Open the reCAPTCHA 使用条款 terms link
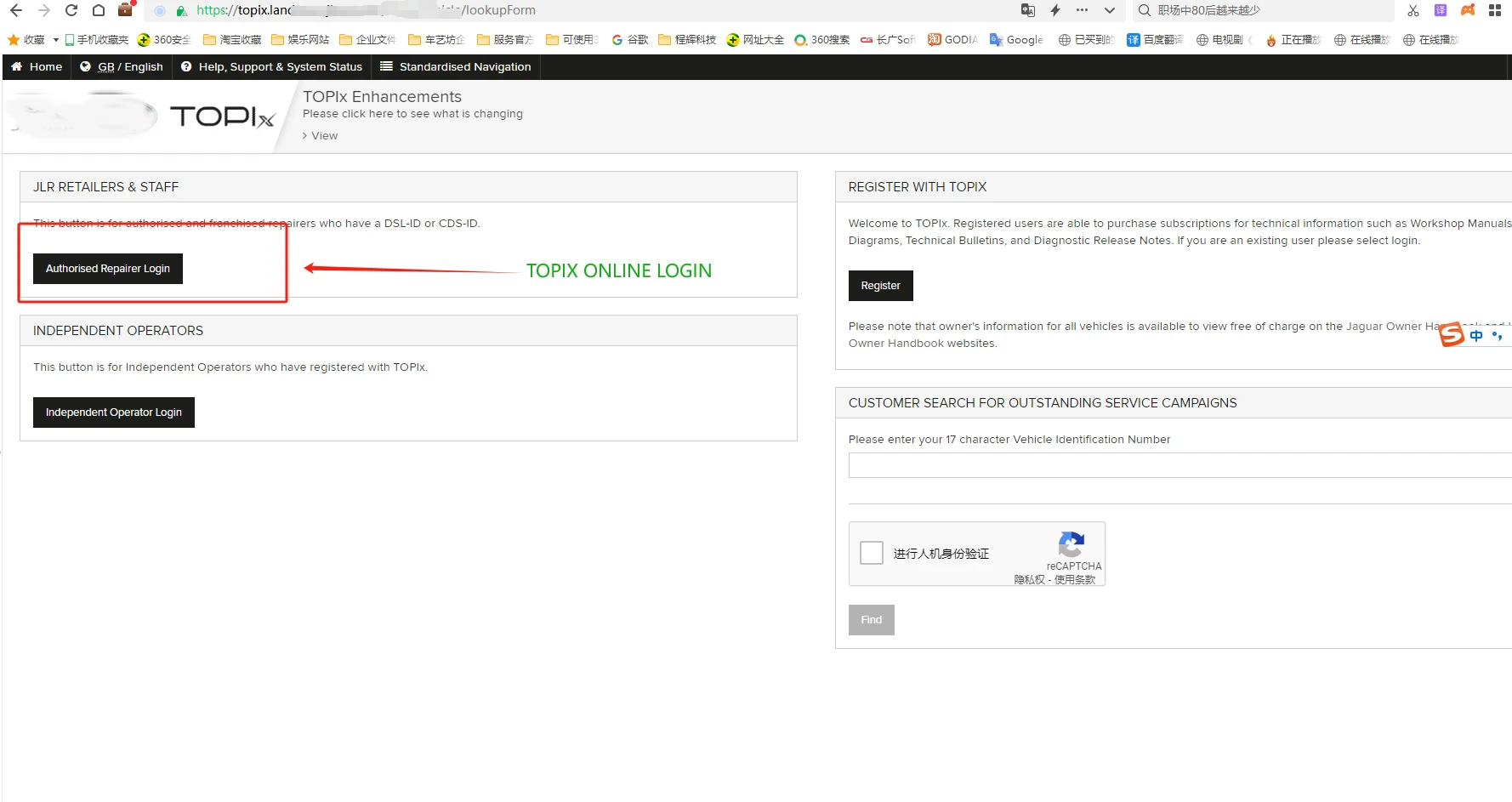The image size is (1512, 802). [1075, 579]
